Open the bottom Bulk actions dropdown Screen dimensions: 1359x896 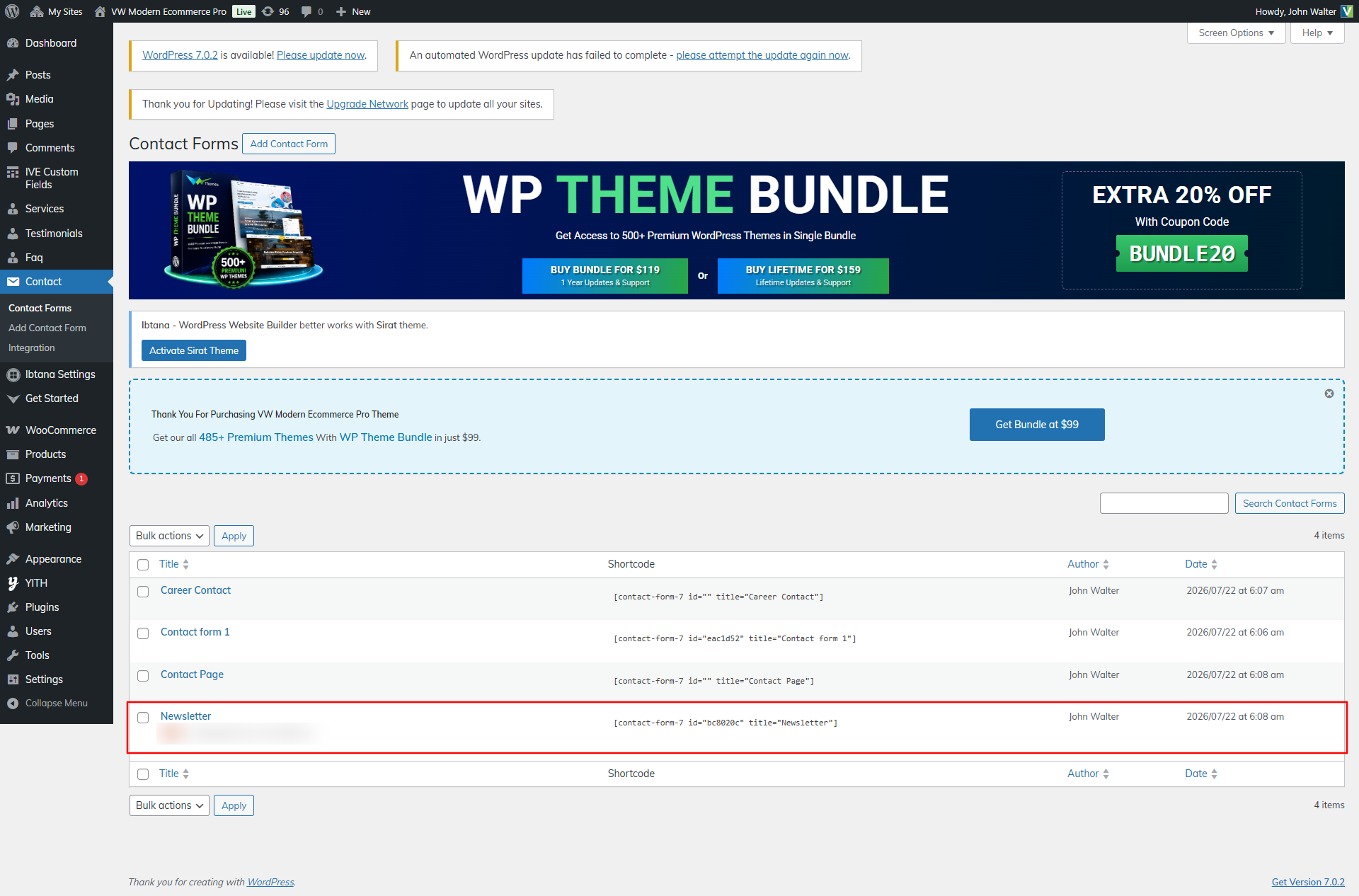coord(169,805)
